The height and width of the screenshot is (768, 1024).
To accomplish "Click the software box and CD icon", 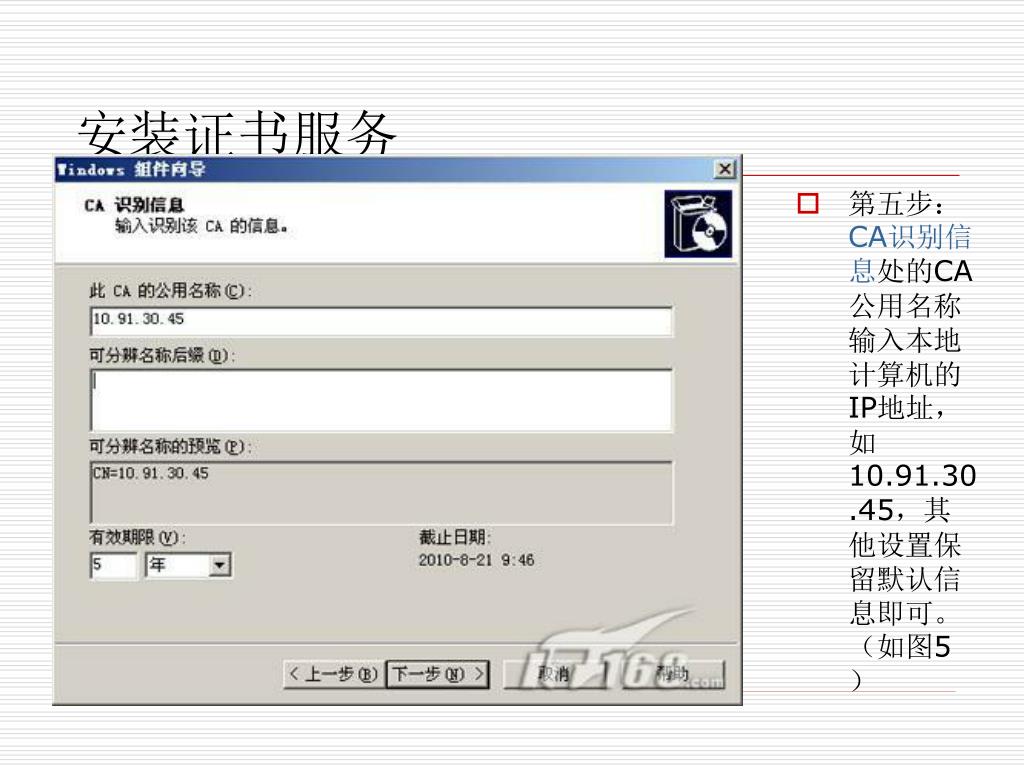I will coord(698,224).
